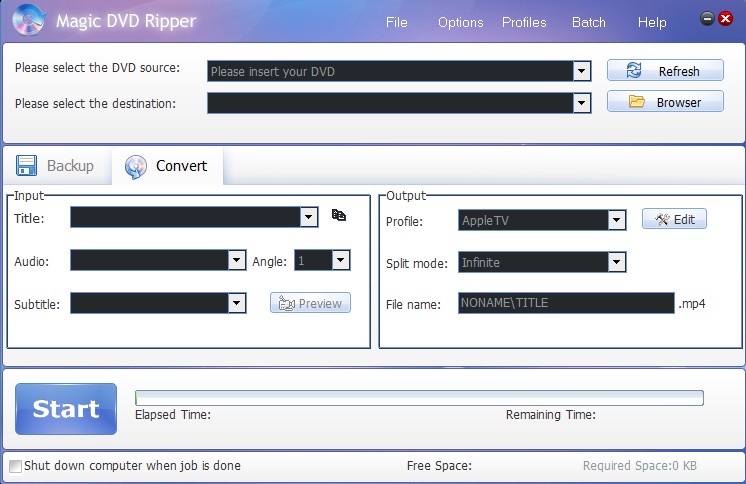
Task: Open the Title dropdown list
Action: pos(309,217)
